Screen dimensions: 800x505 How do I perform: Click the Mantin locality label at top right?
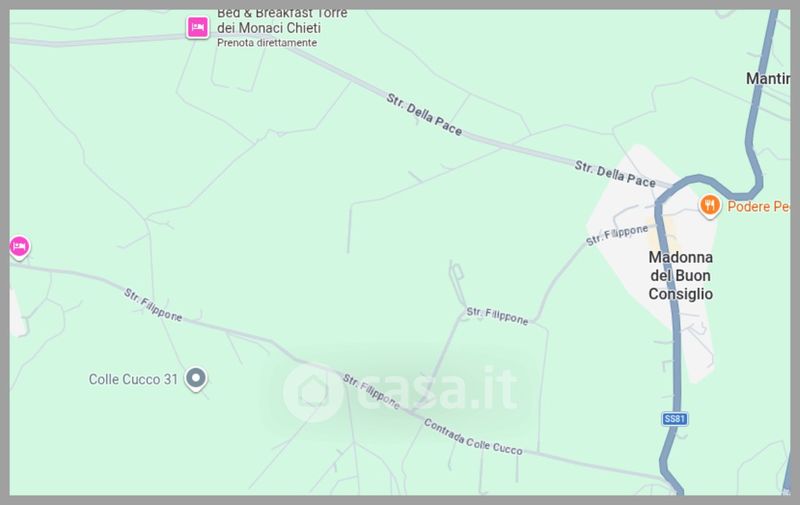(768, 79)
